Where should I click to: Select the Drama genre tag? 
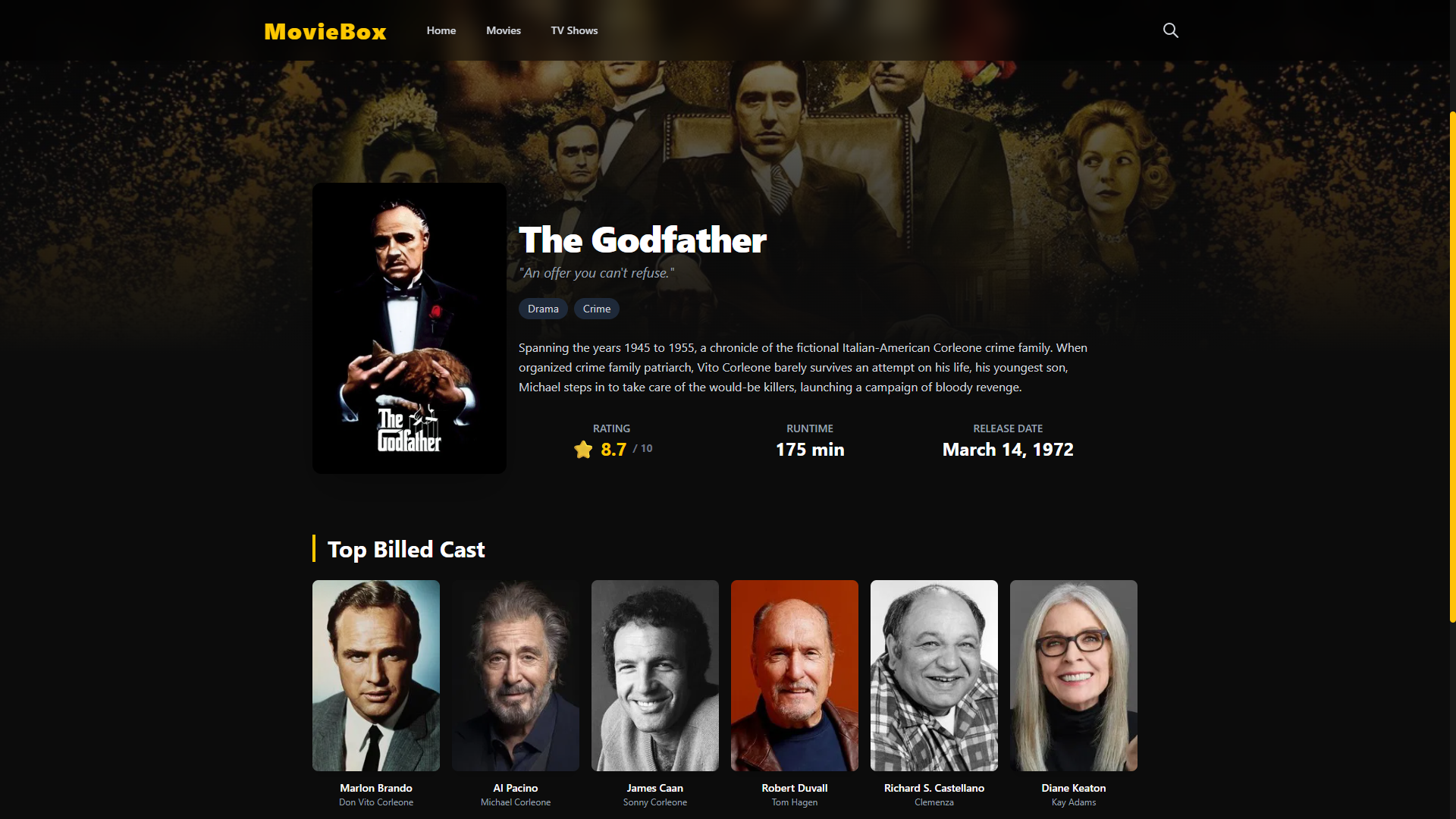click(x=543, y=309)
